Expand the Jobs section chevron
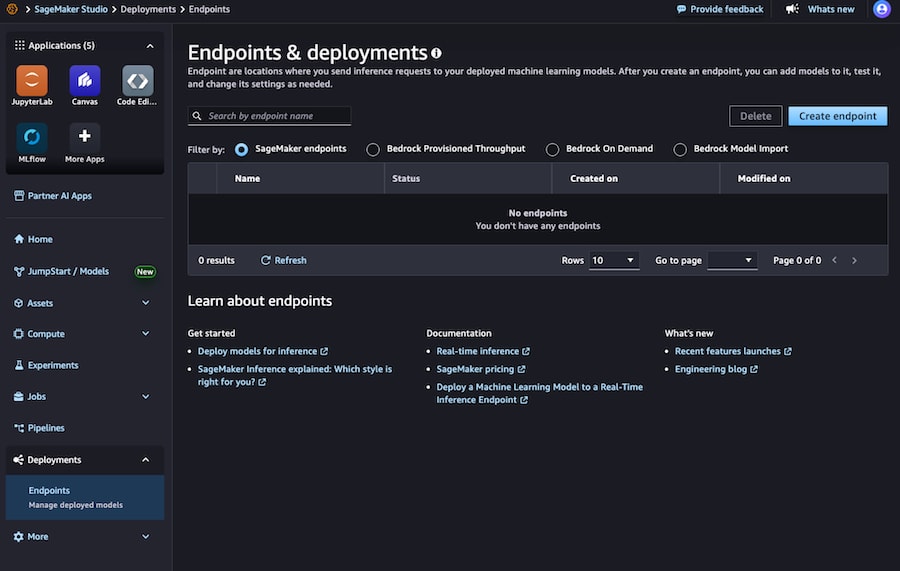Viewport: 900px width, 571px height. pyautogui.click(x=146, y=397)
